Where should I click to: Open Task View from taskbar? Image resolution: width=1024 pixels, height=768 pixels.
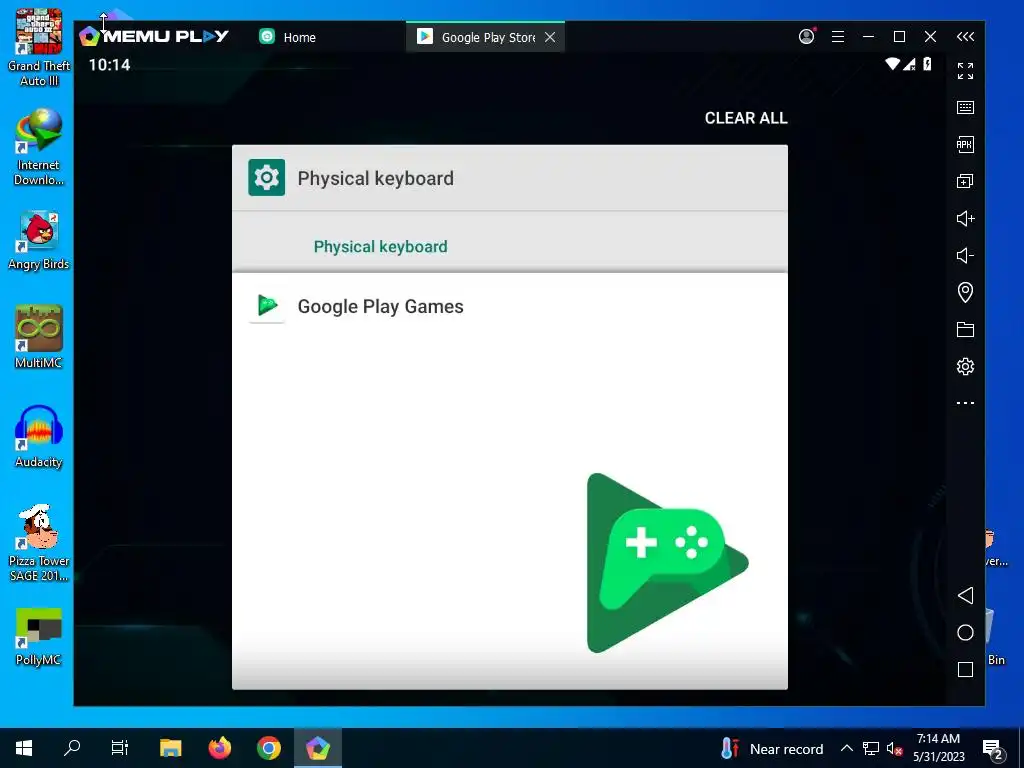[120, 748]
